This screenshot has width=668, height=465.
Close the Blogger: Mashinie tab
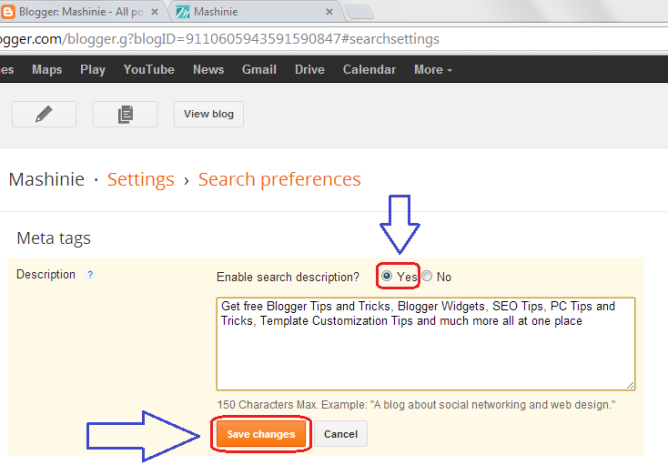click(155, 12)
